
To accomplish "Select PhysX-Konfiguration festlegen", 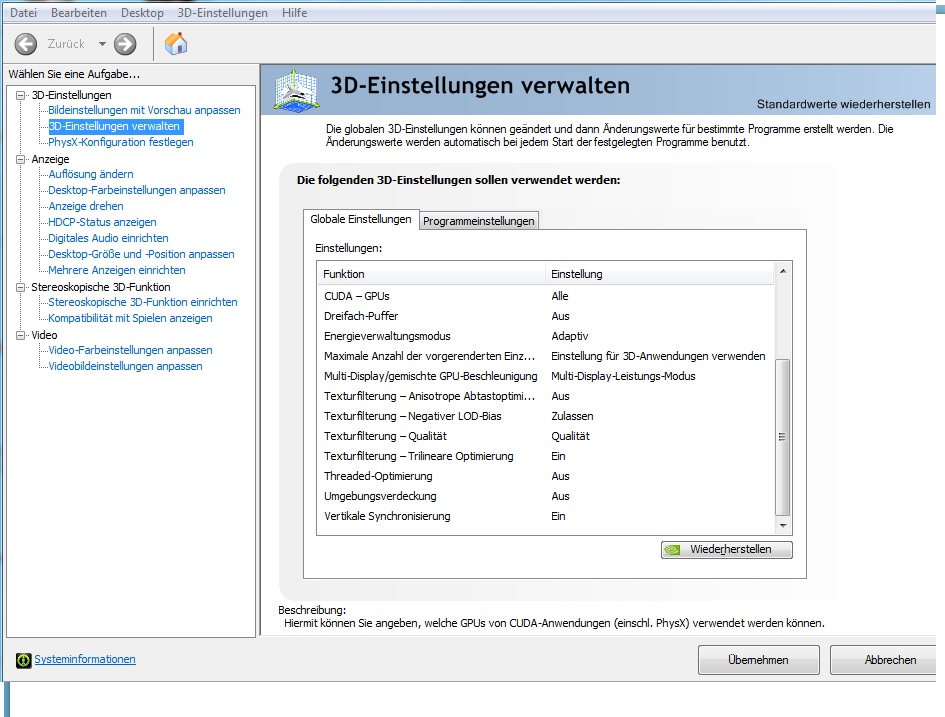I will point(121,142).
